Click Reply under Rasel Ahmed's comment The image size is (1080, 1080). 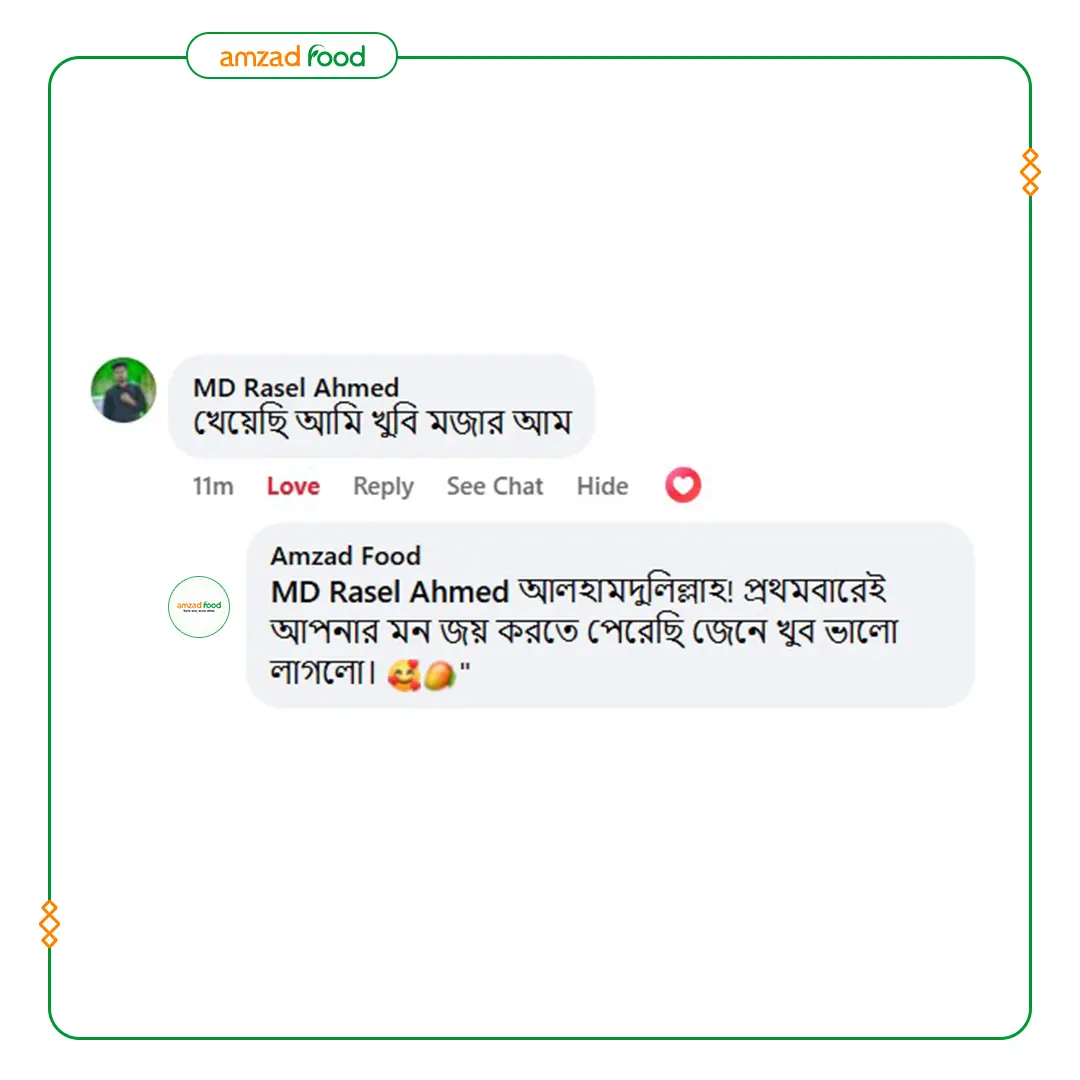click(x=383, y=486)
